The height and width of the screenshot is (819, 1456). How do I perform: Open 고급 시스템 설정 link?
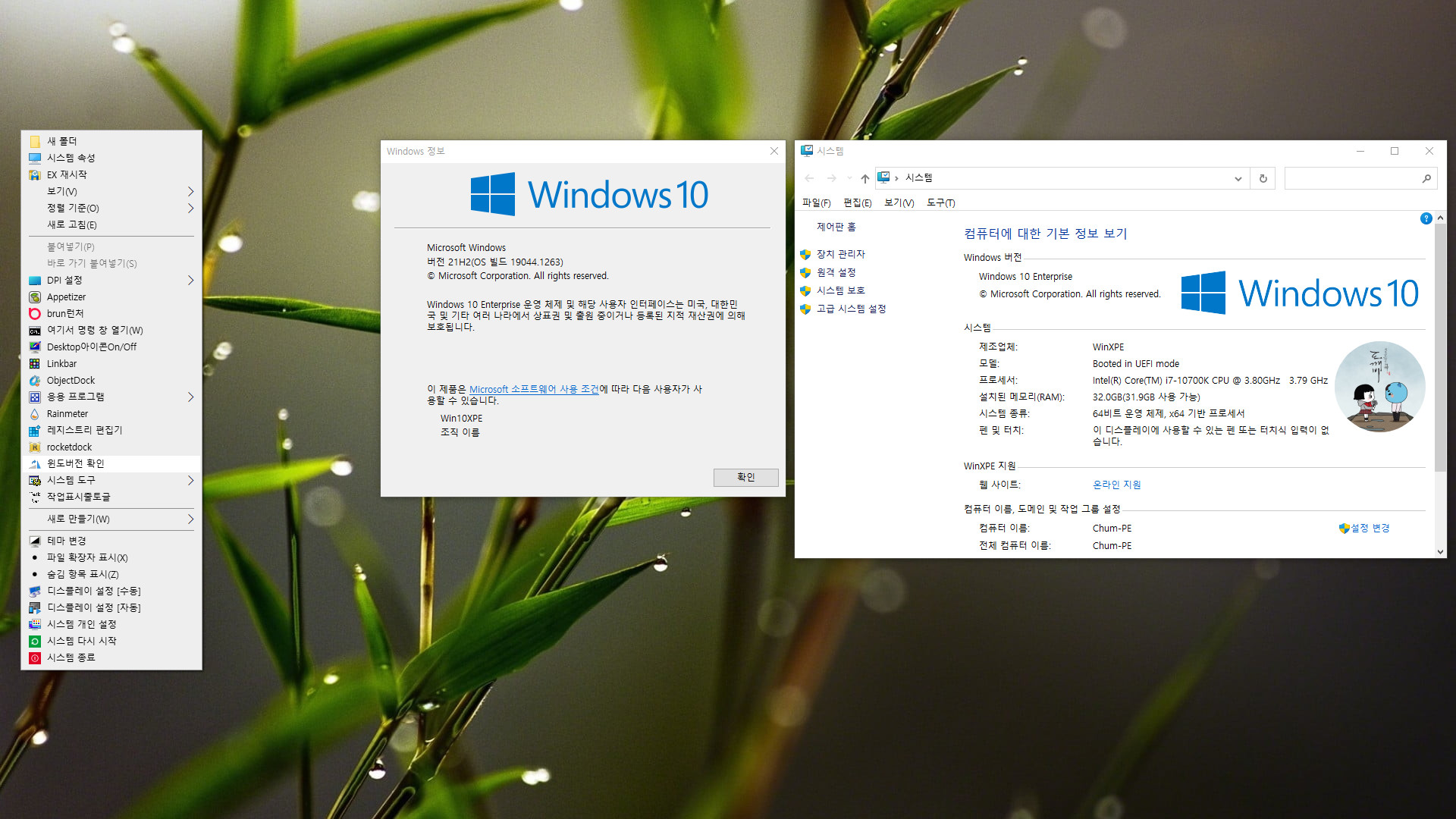coord(851,309)
